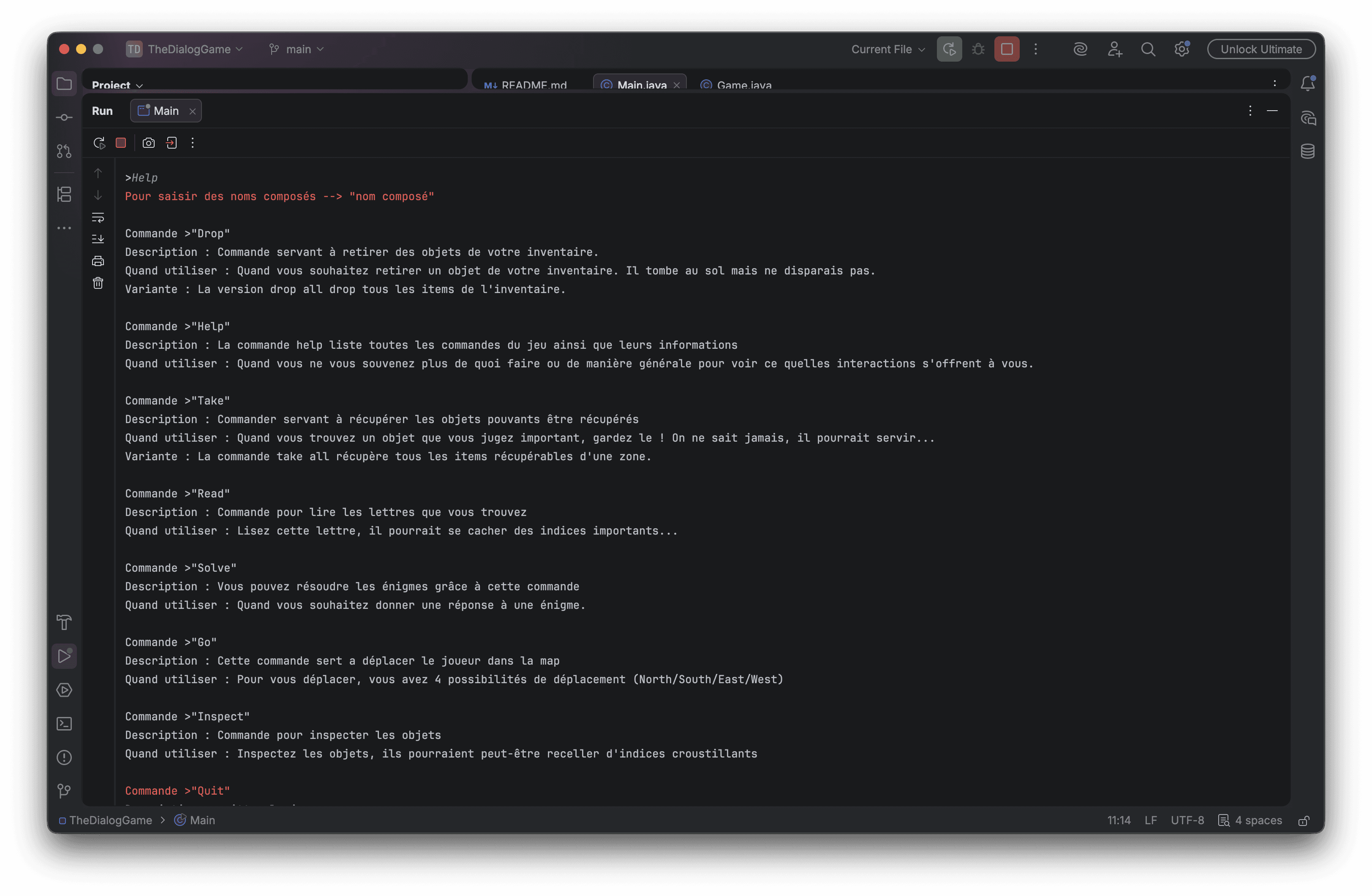The width and height of the screenshot is (1372, 896).
Task: Click the UTF-8 encoding status widget
Action: pos(1187,820)
